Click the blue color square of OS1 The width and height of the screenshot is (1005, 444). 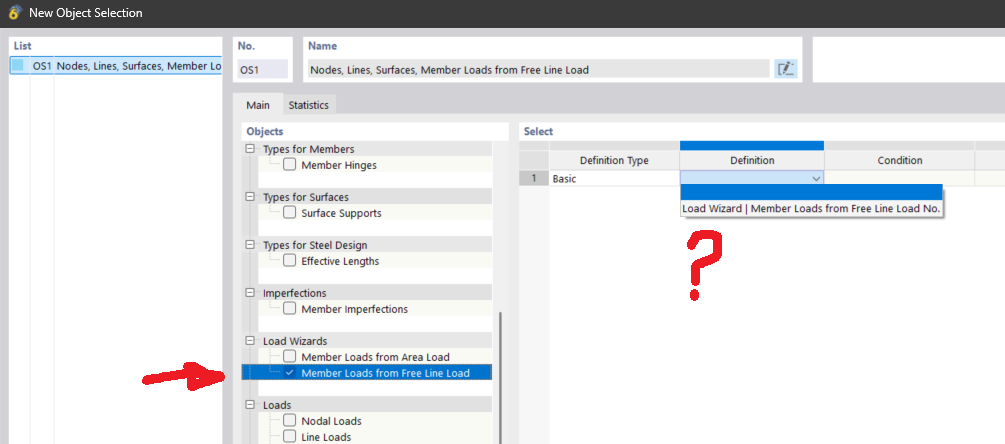[x=18, y=66]
